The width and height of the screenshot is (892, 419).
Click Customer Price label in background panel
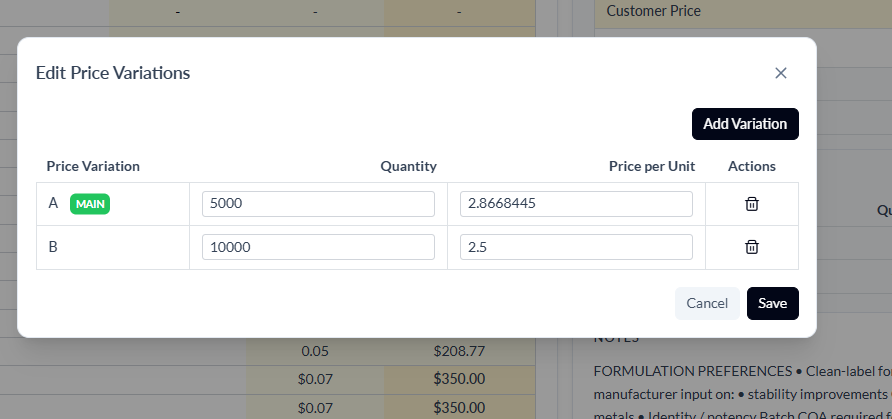coord(653,11)
